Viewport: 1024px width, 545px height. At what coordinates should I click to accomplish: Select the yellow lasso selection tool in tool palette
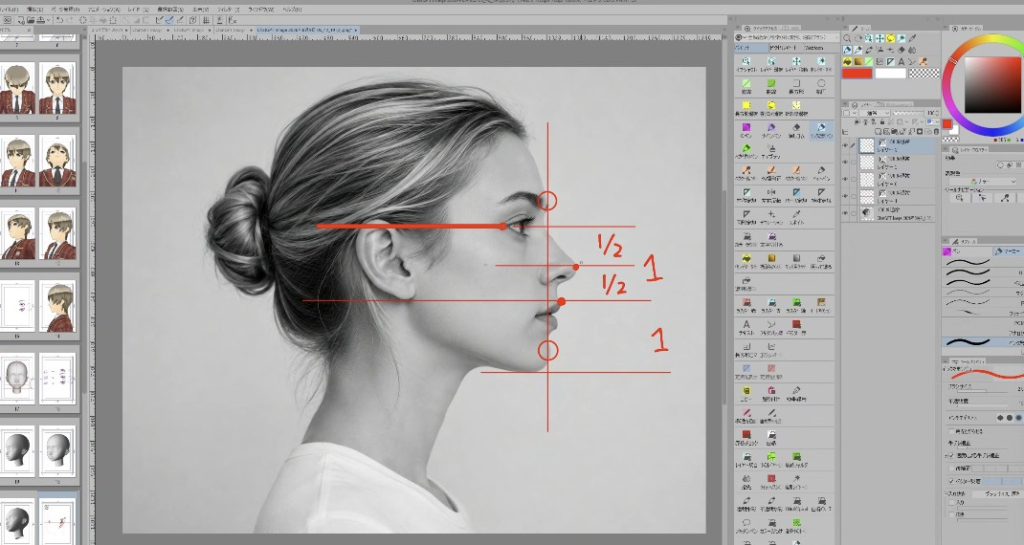point(891,39)
